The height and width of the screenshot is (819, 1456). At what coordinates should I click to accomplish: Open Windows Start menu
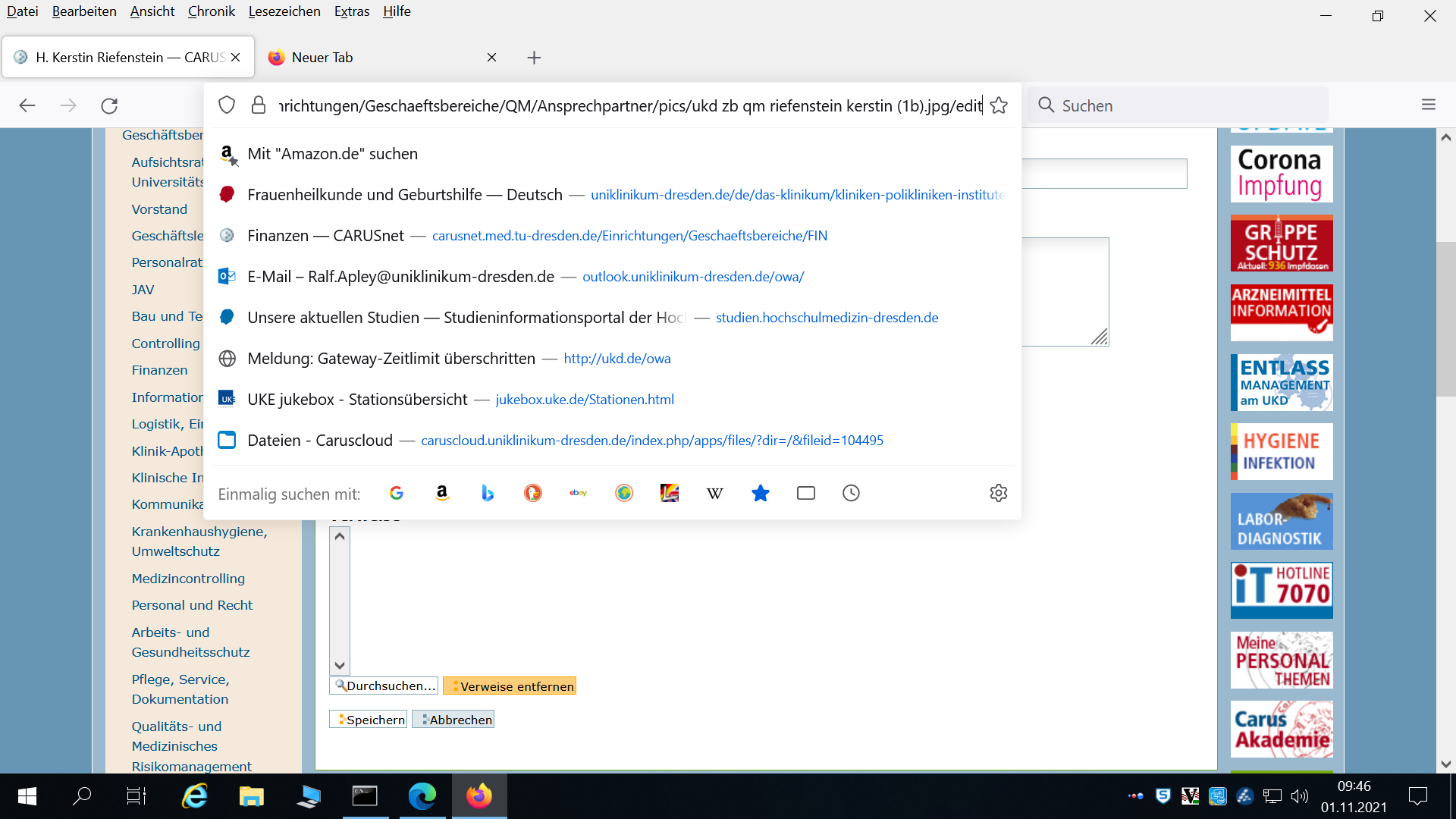[x=27, y=796]
